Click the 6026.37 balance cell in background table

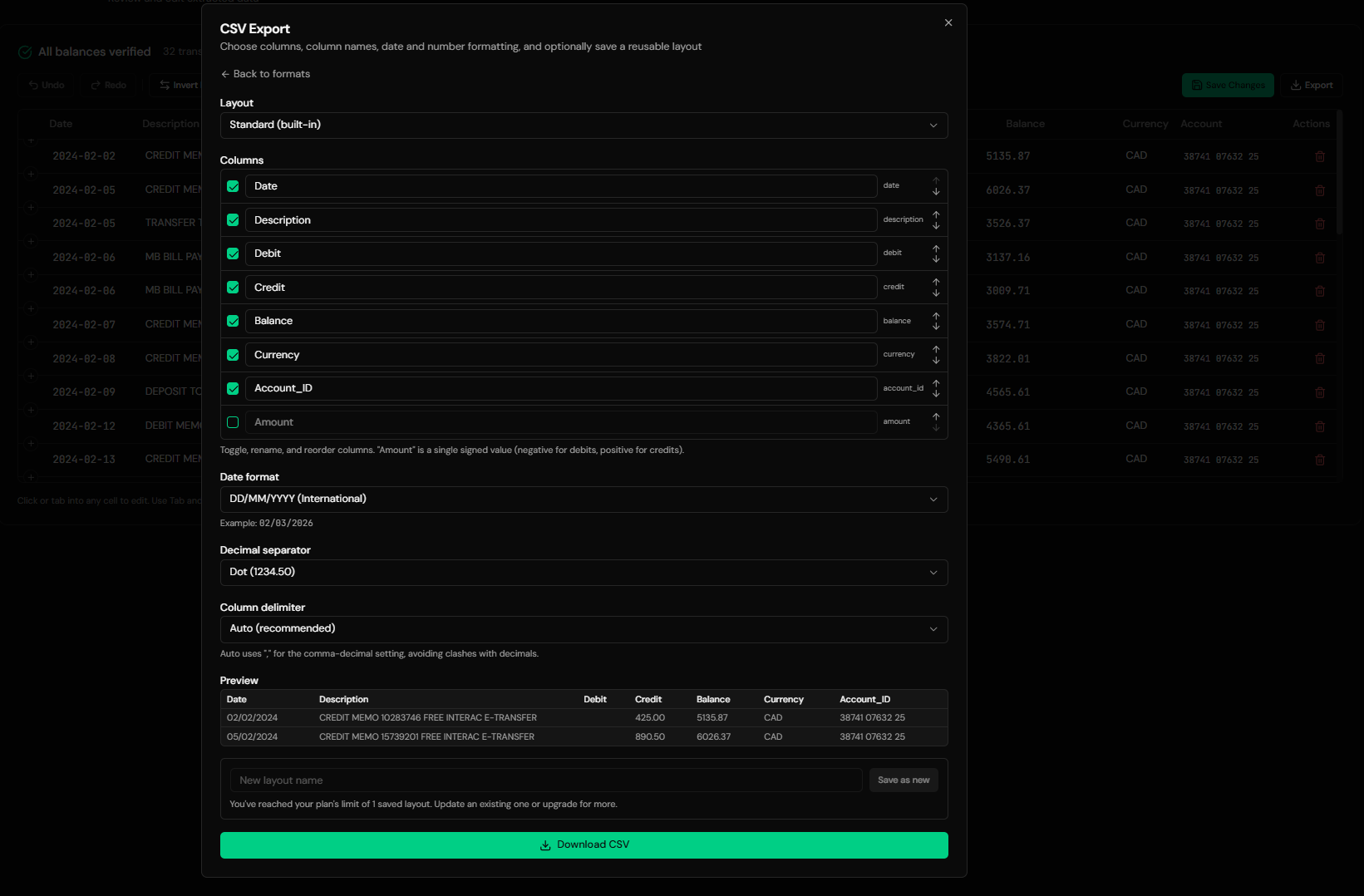pos(1007,190)
